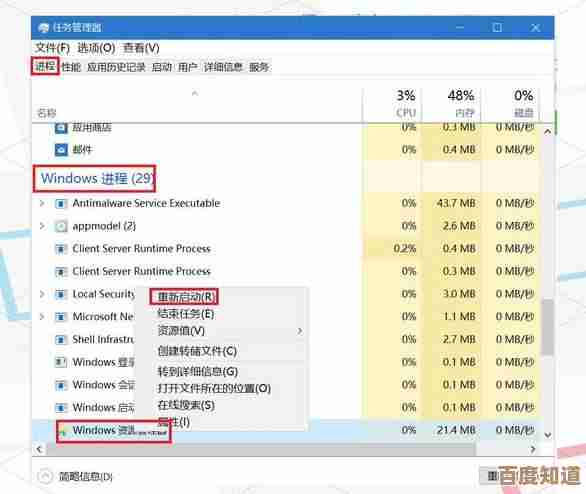Click the 简略信息(D) fewer details link

pos(86,476)
